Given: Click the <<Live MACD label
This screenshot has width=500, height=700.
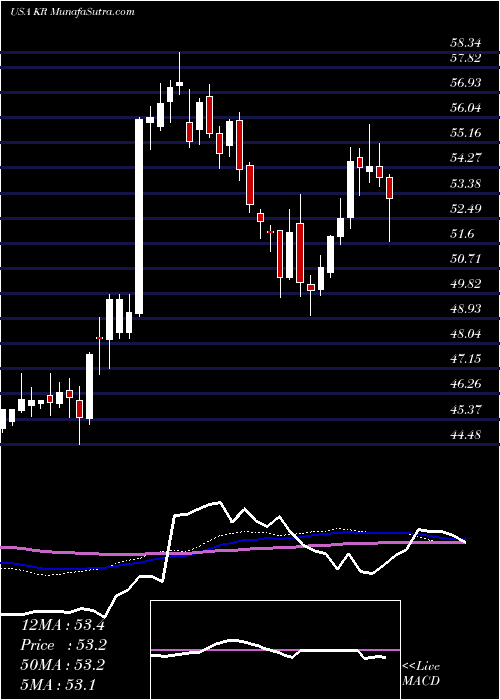Looking at the screenshot, I should point(421,673).
